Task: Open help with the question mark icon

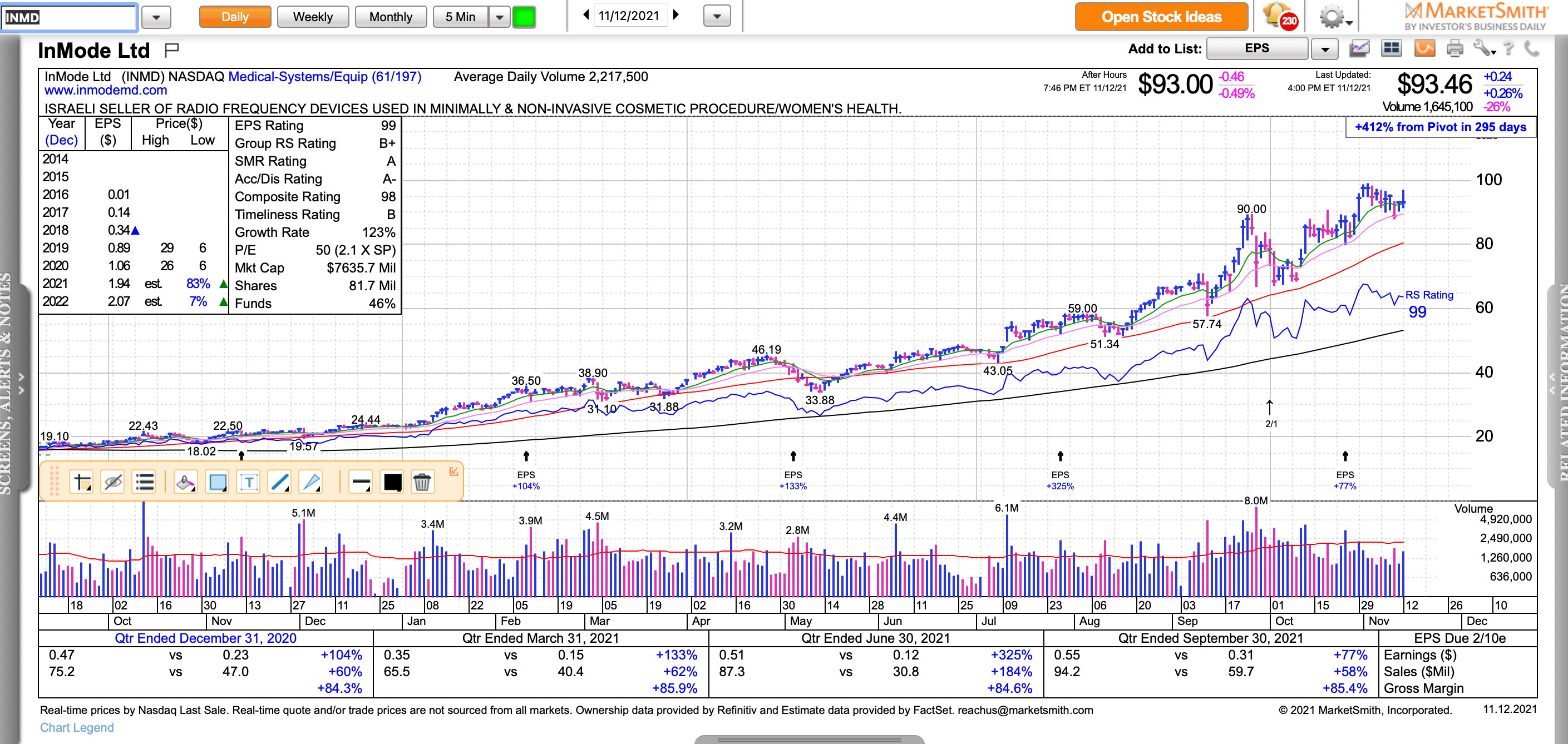Action: (x=1508, y=48)
